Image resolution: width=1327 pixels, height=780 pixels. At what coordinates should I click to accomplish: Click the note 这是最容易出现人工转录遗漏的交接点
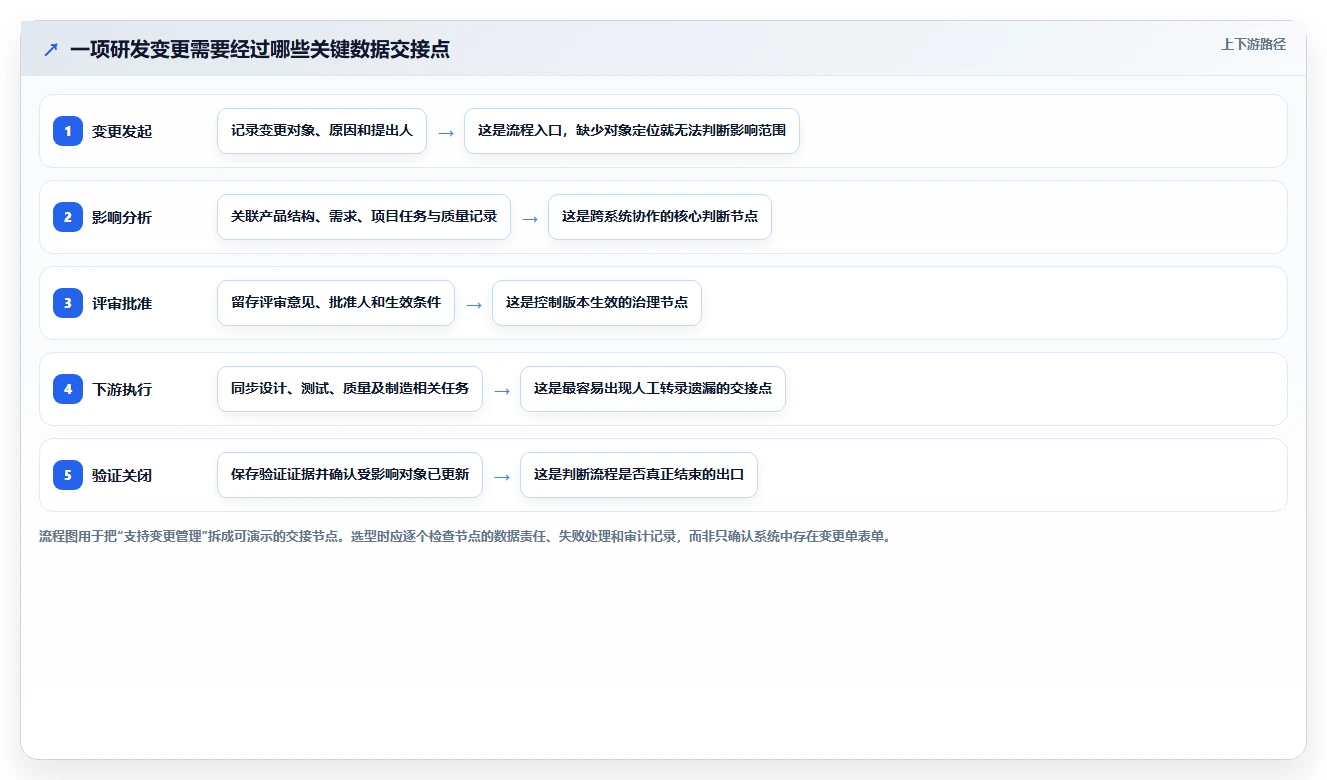pyautogui.click(x=653, y=389)
